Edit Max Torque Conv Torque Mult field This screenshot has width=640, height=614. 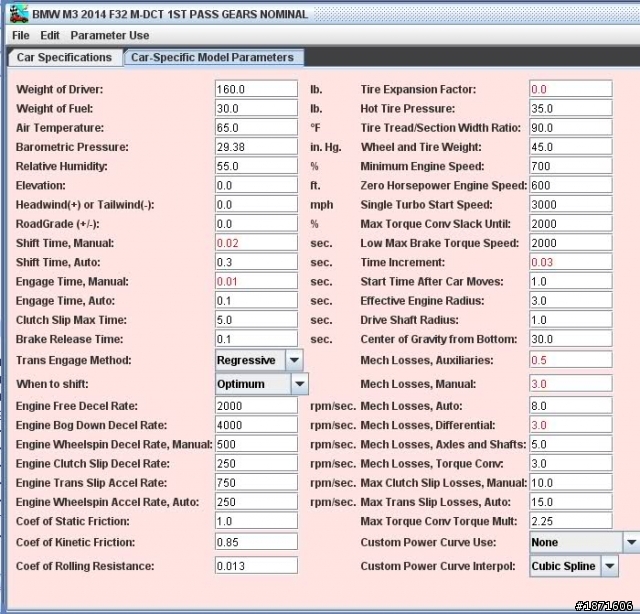click(x=571, y=521)
